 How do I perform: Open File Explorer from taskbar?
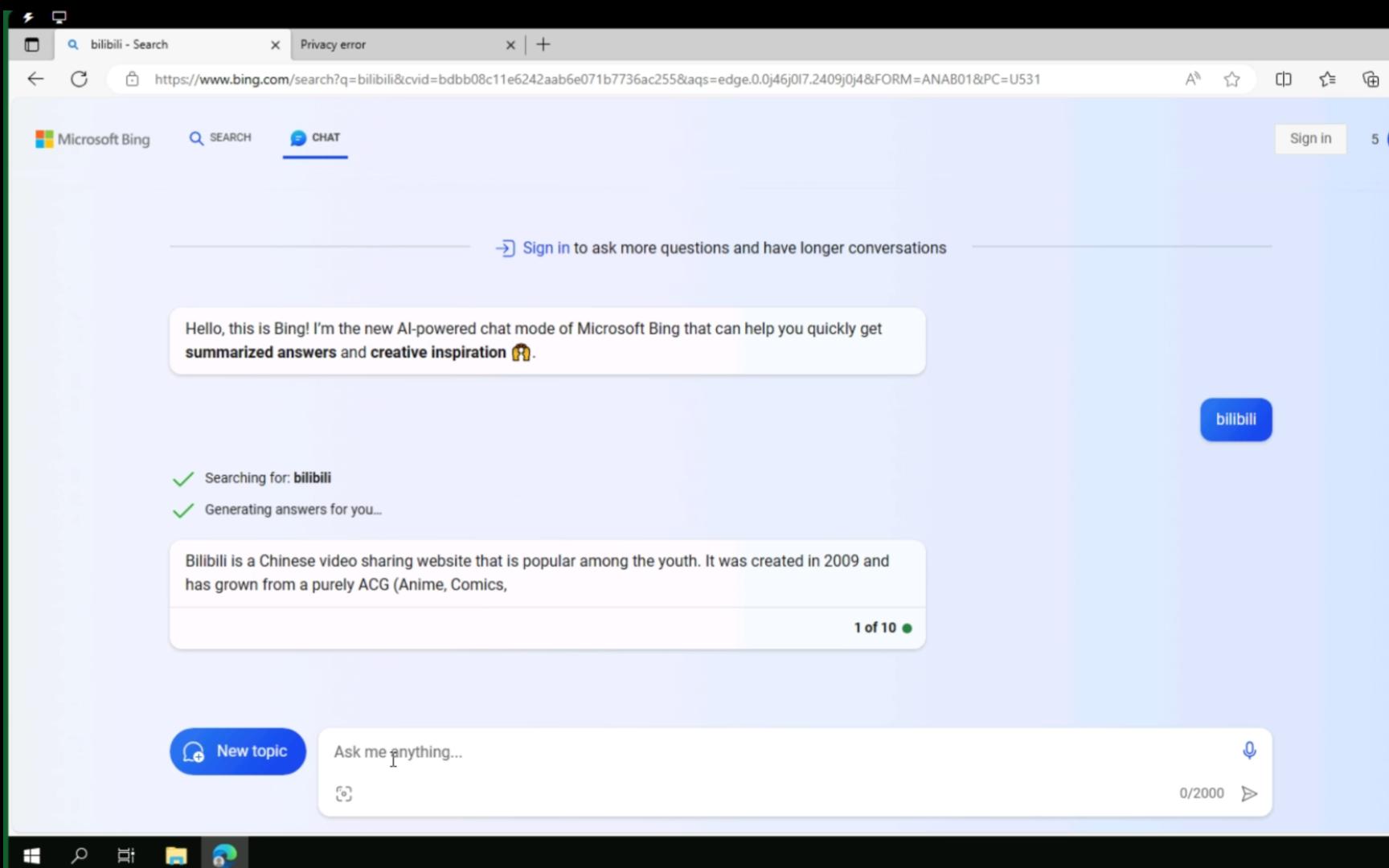(x=176, y=855)
